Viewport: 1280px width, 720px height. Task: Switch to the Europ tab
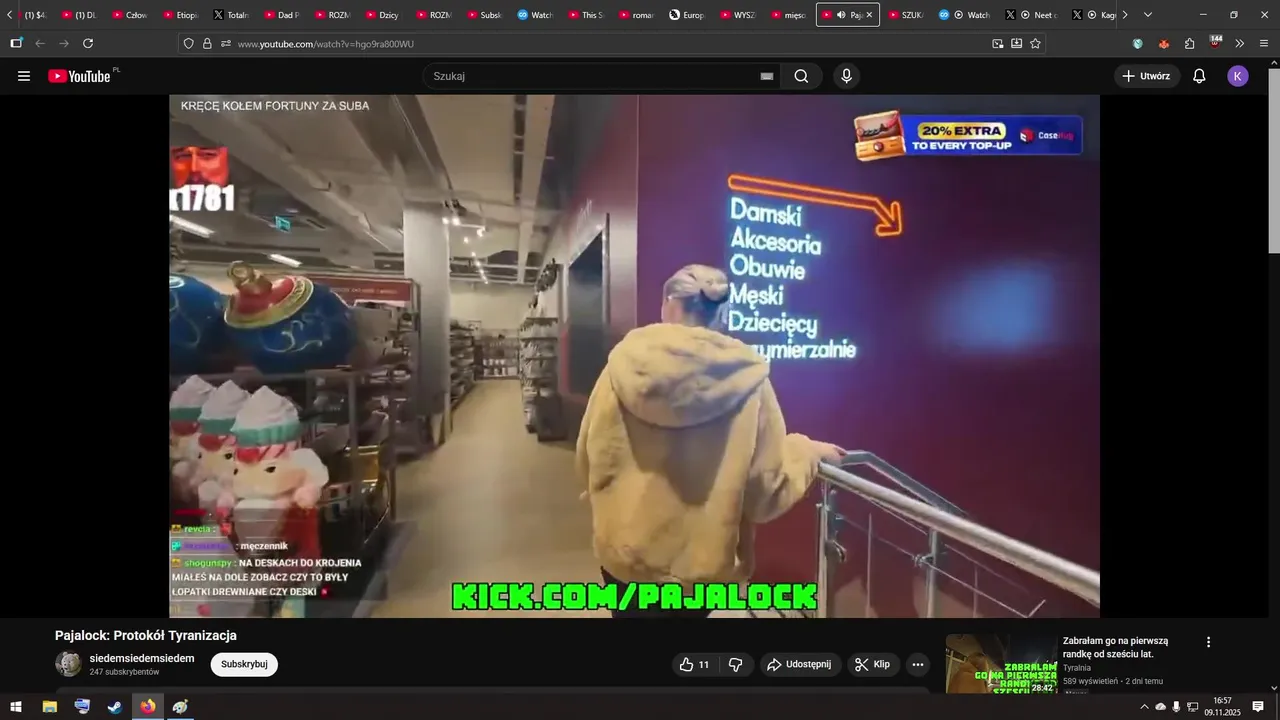tap(687, 15)
